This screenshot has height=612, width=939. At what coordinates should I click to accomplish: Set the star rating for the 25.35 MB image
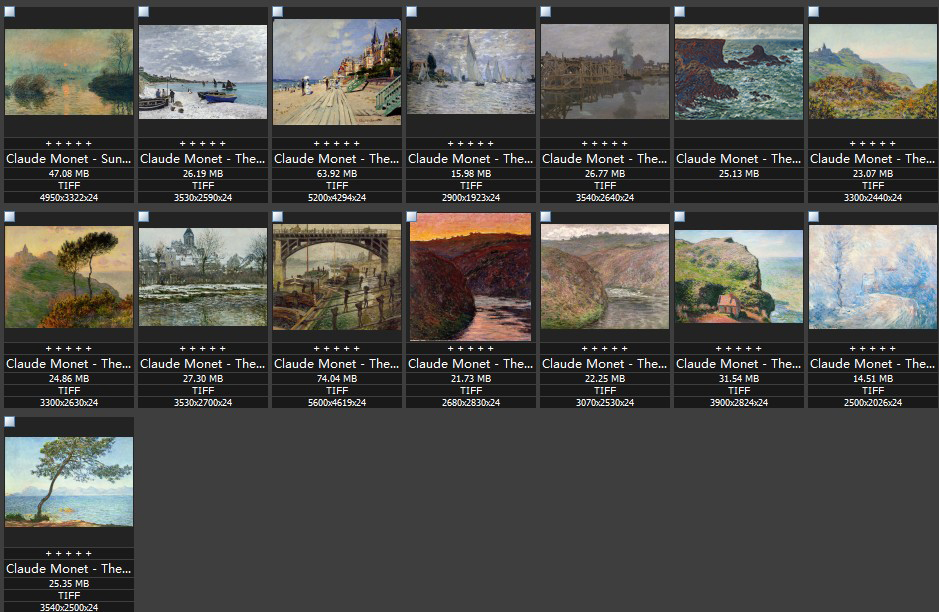click(x=69, y=554)
